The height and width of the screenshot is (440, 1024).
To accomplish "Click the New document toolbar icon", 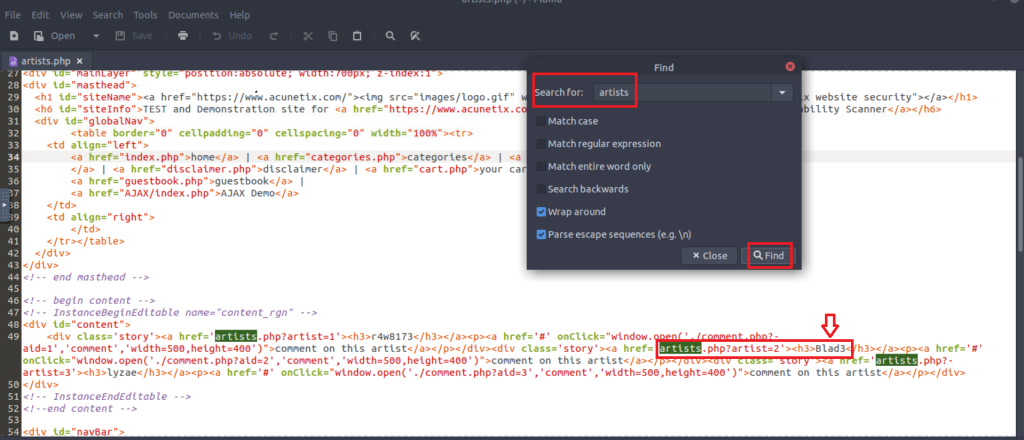I will (x=14, y=36).
